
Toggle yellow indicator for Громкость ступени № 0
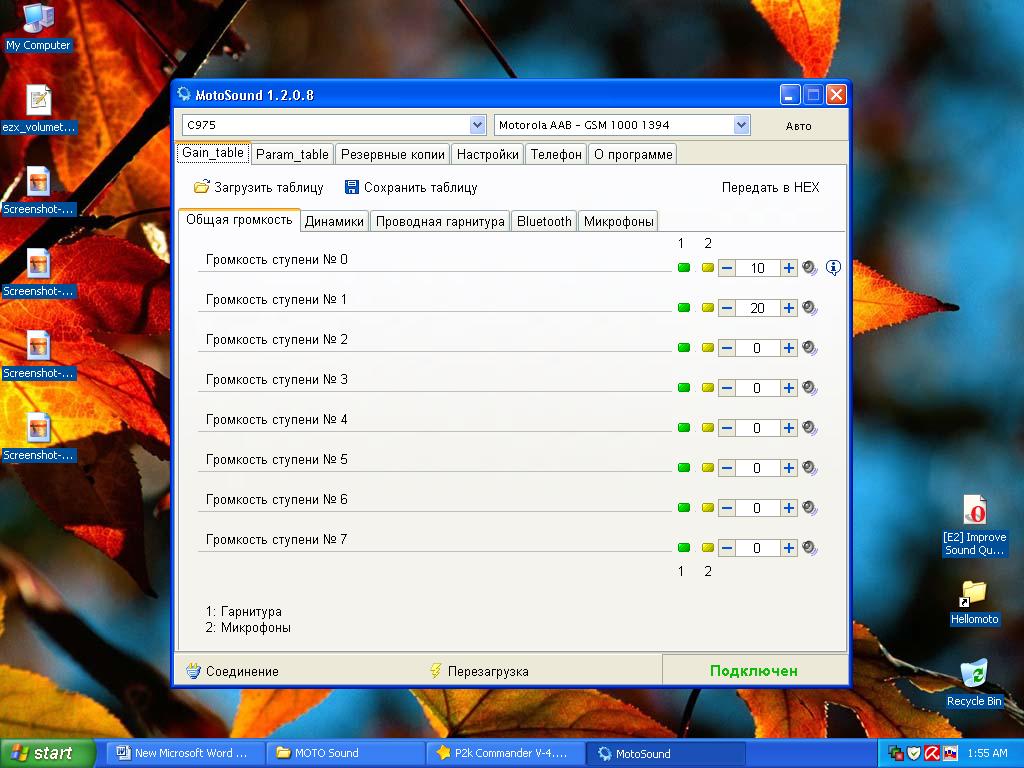(707, 268)
